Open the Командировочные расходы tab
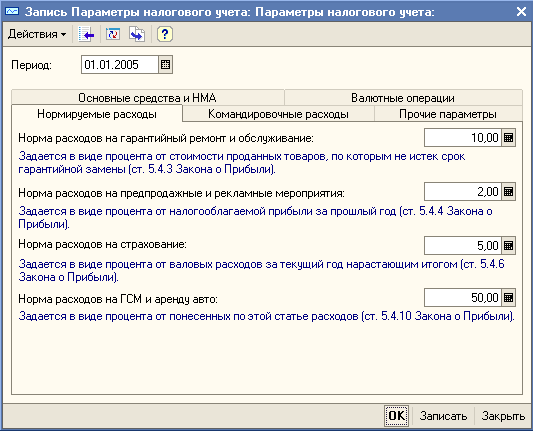The image size is (533, 431). coord(278,114)
